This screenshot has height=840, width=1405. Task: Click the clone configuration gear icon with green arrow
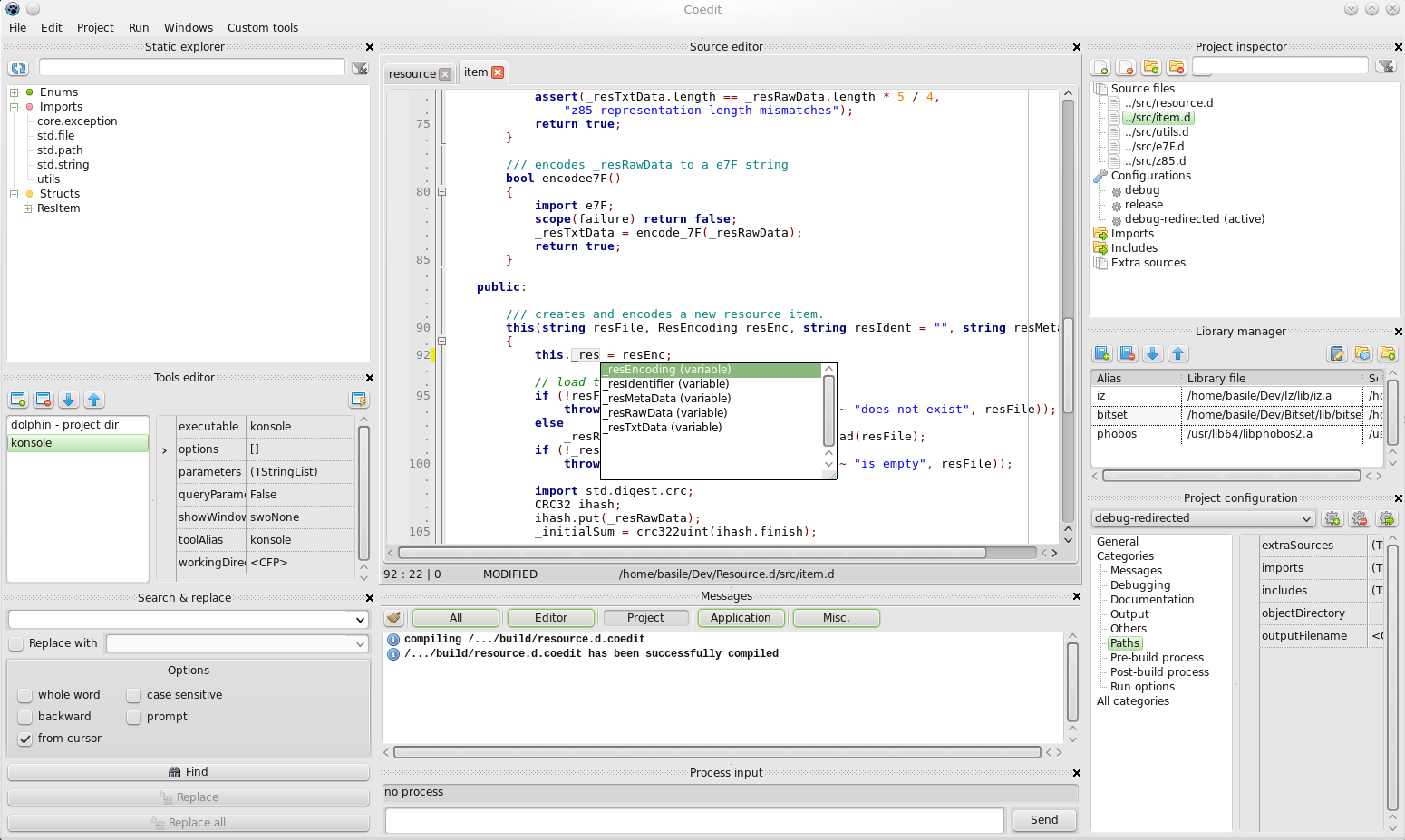1387,518
